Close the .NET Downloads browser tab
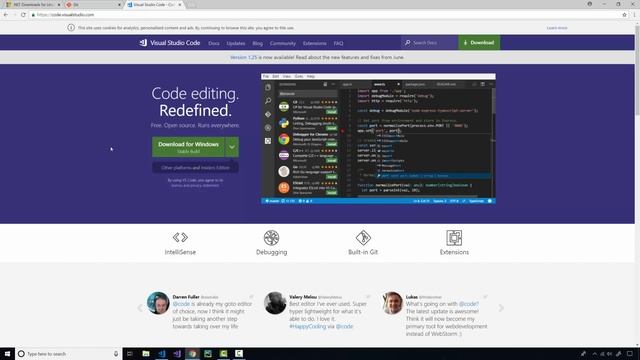Viewport: 640px width, 360px height. click(x=59, y=4)
